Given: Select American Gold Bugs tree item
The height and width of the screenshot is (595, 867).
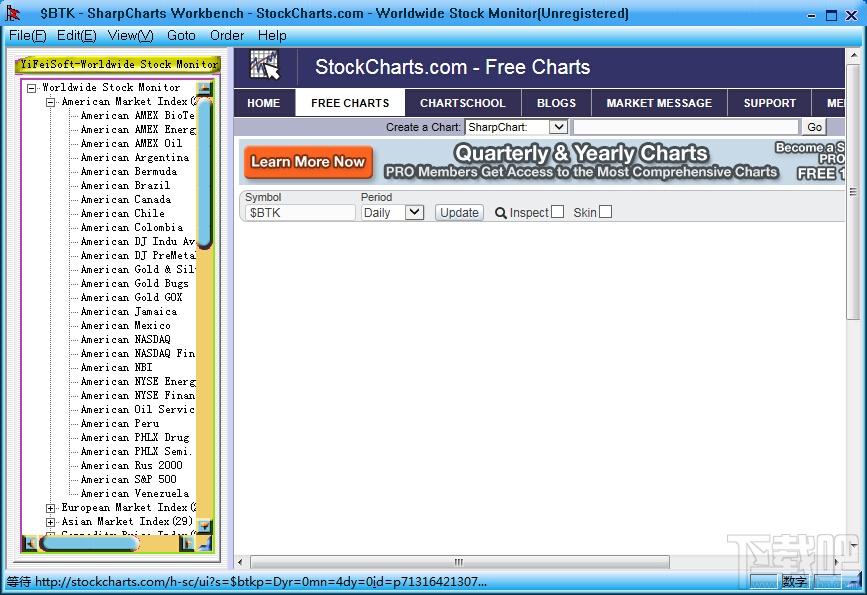Looking at the screenshot, I should pyautogui.click(x=134, y=284).
